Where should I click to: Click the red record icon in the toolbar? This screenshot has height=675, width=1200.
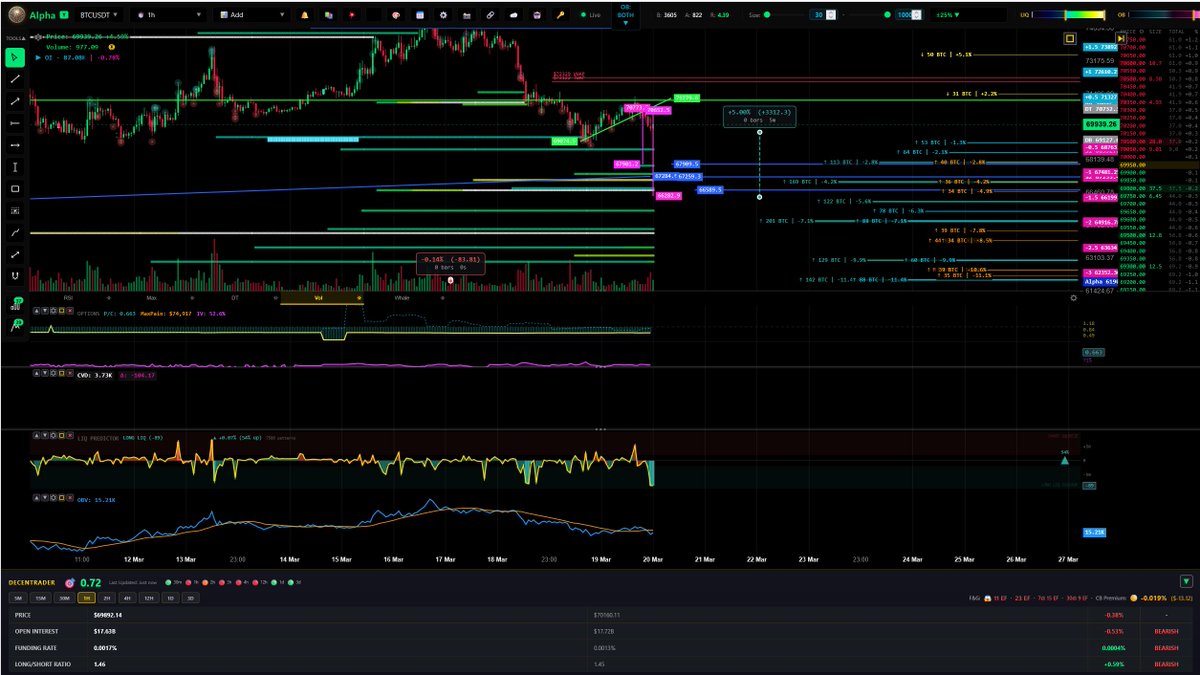tap(351, 15)
